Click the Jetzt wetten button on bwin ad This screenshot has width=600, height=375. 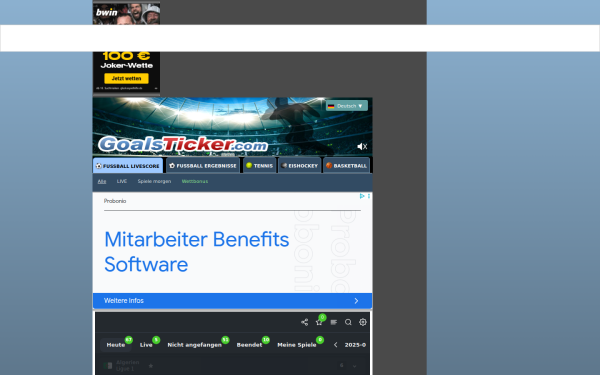pos(126,78)
